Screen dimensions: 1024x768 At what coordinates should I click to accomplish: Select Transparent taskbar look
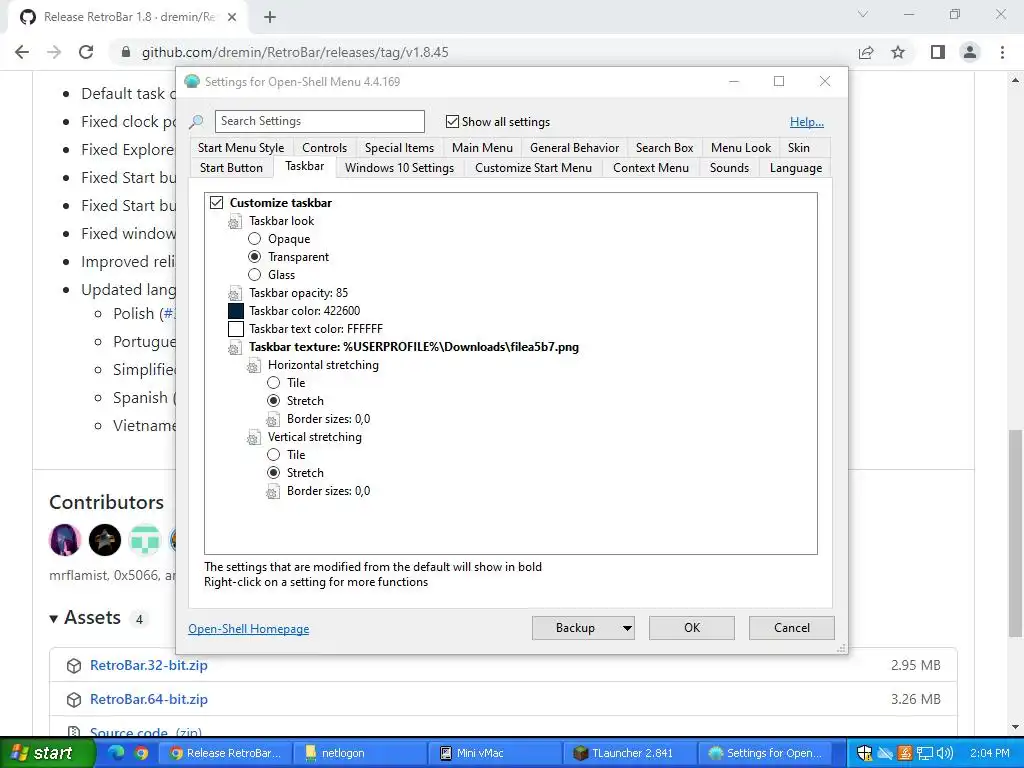coord(254,257)
